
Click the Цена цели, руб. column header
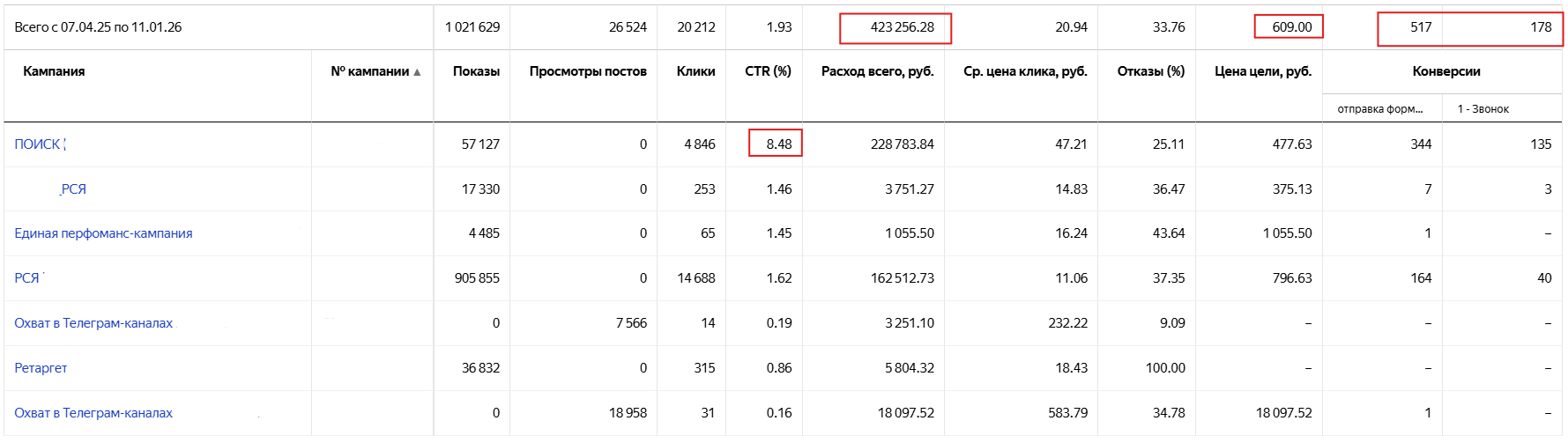[1262, 71]
